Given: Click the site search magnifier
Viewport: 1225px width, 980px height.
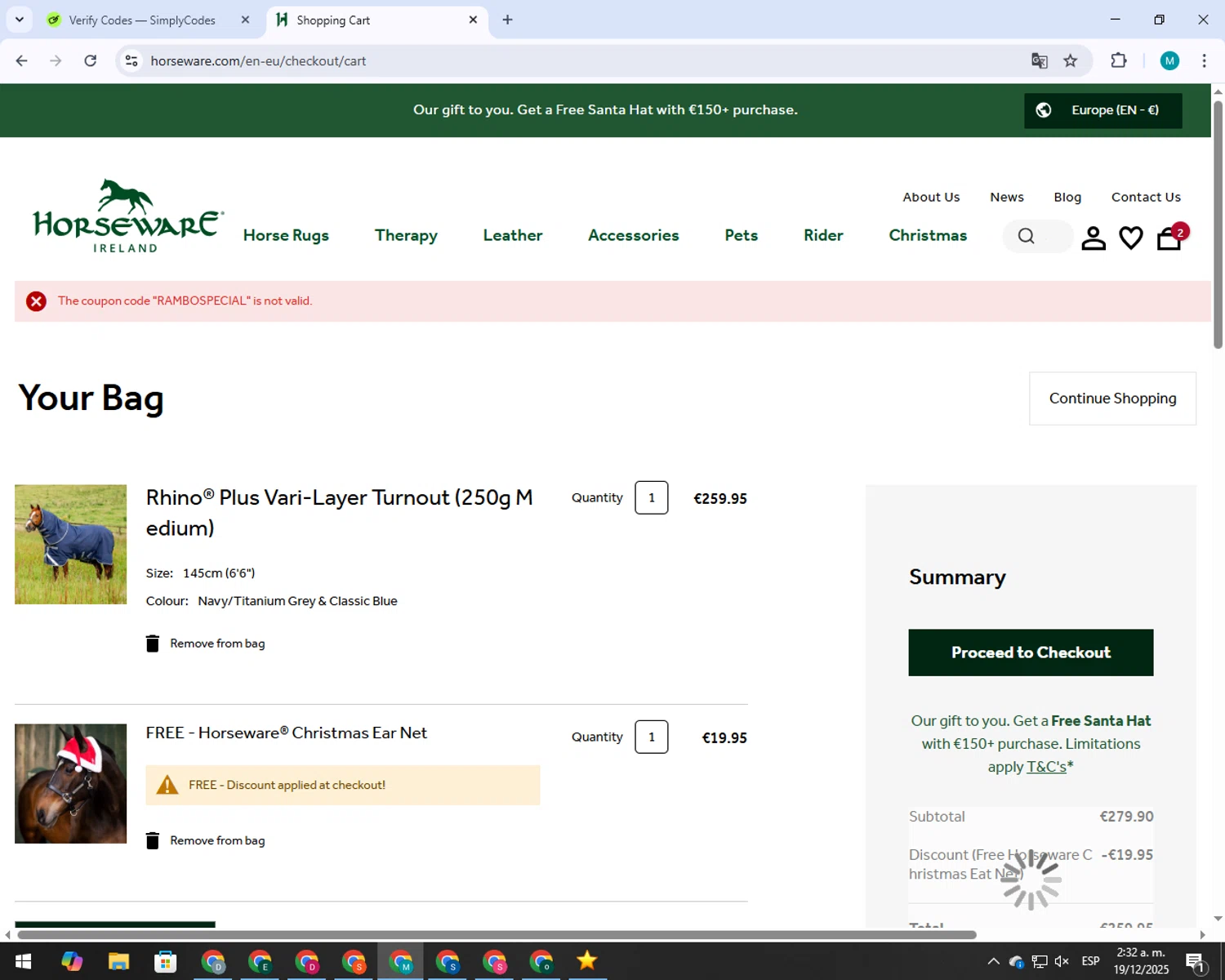Looking at the screenshot, I should point(1027,236).
